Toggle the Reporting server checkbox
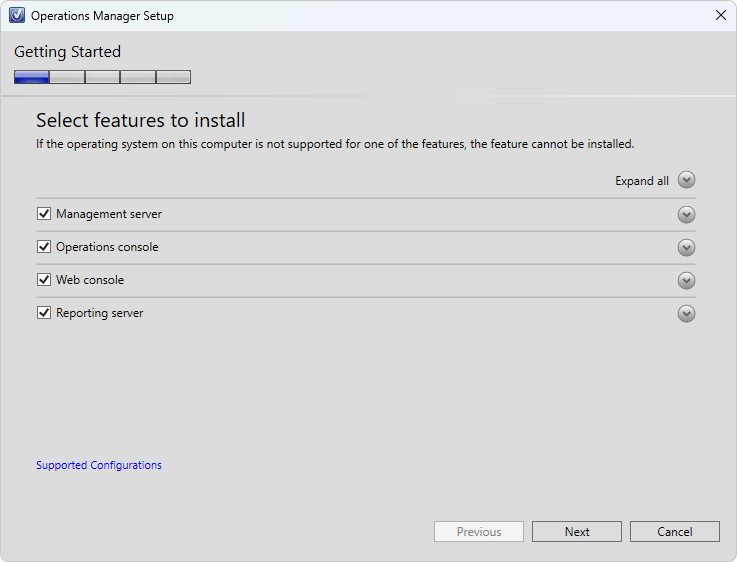The image size is (737, 562). point(44,312)
